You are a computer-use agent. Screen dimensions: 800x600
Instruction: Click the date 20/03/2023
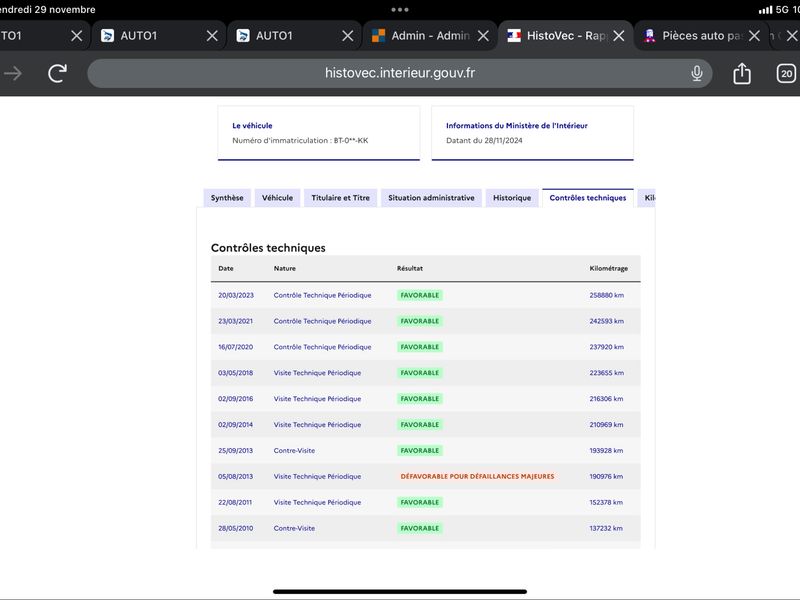click(x=236, y=295)
